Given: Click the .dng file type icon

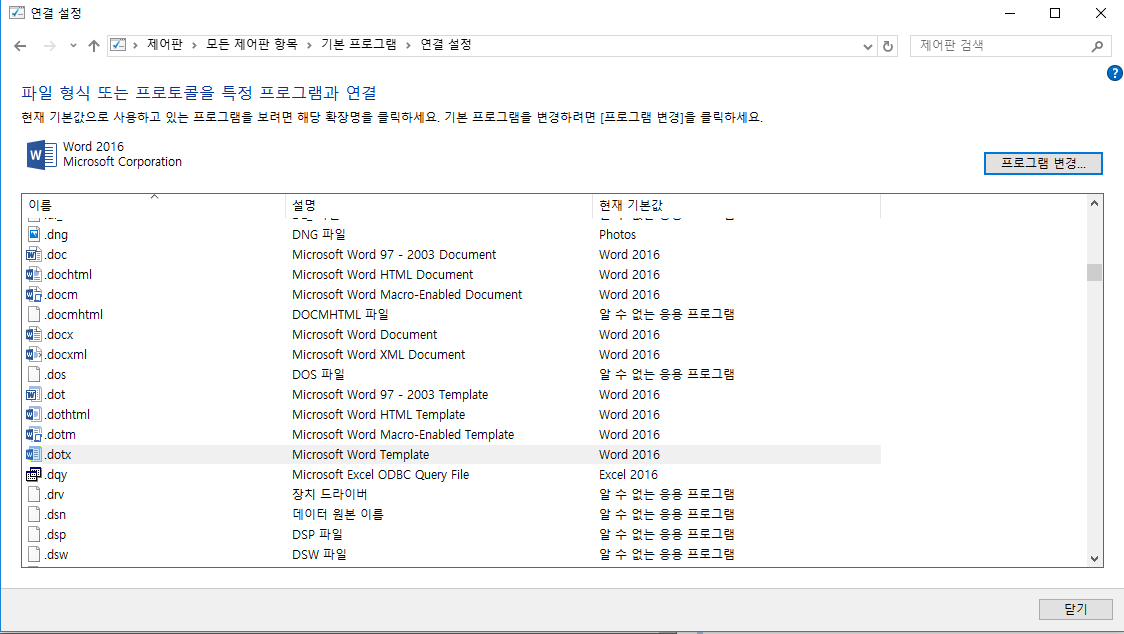Looking at the screenshot, I should pyautogui.click(x=34, y=235).
